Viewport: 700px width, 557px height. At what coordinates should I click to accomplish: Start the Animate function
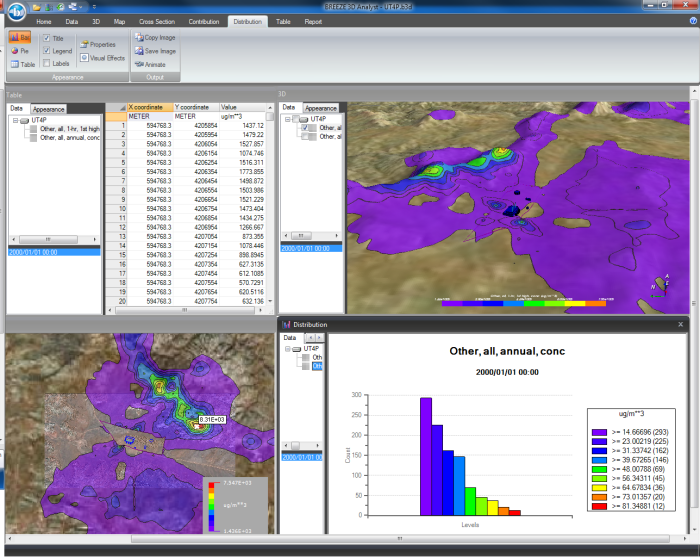click(152, 63)
